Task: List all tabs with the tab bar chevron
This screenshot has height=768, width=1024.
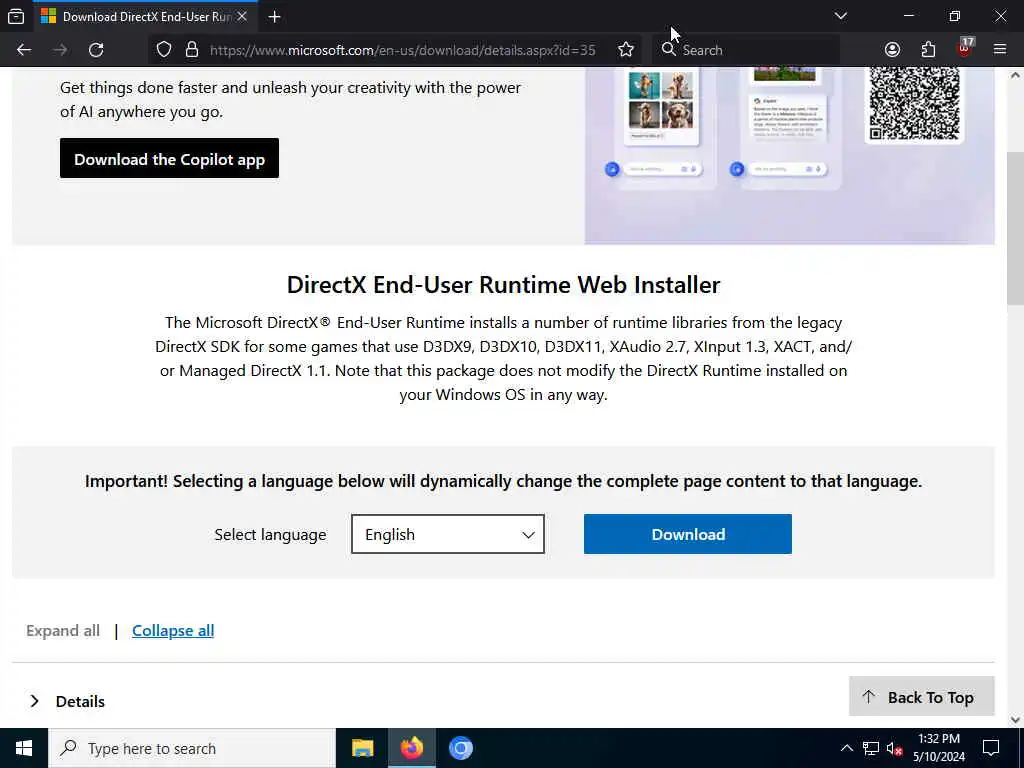Action: tap(841, 16)
